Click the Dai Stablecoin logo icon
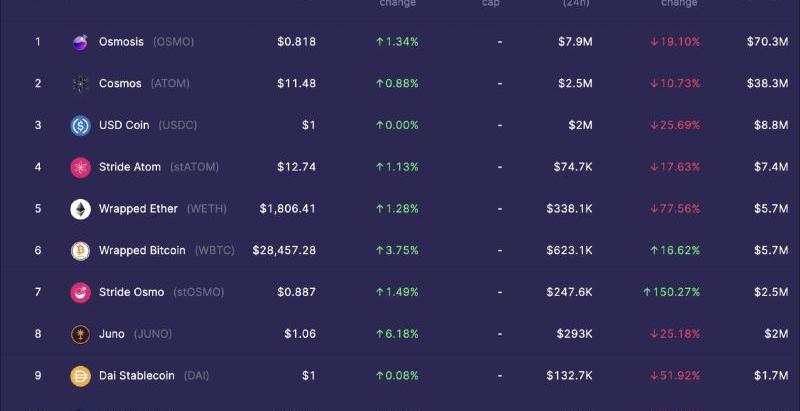800x411 pixels. 80,376
